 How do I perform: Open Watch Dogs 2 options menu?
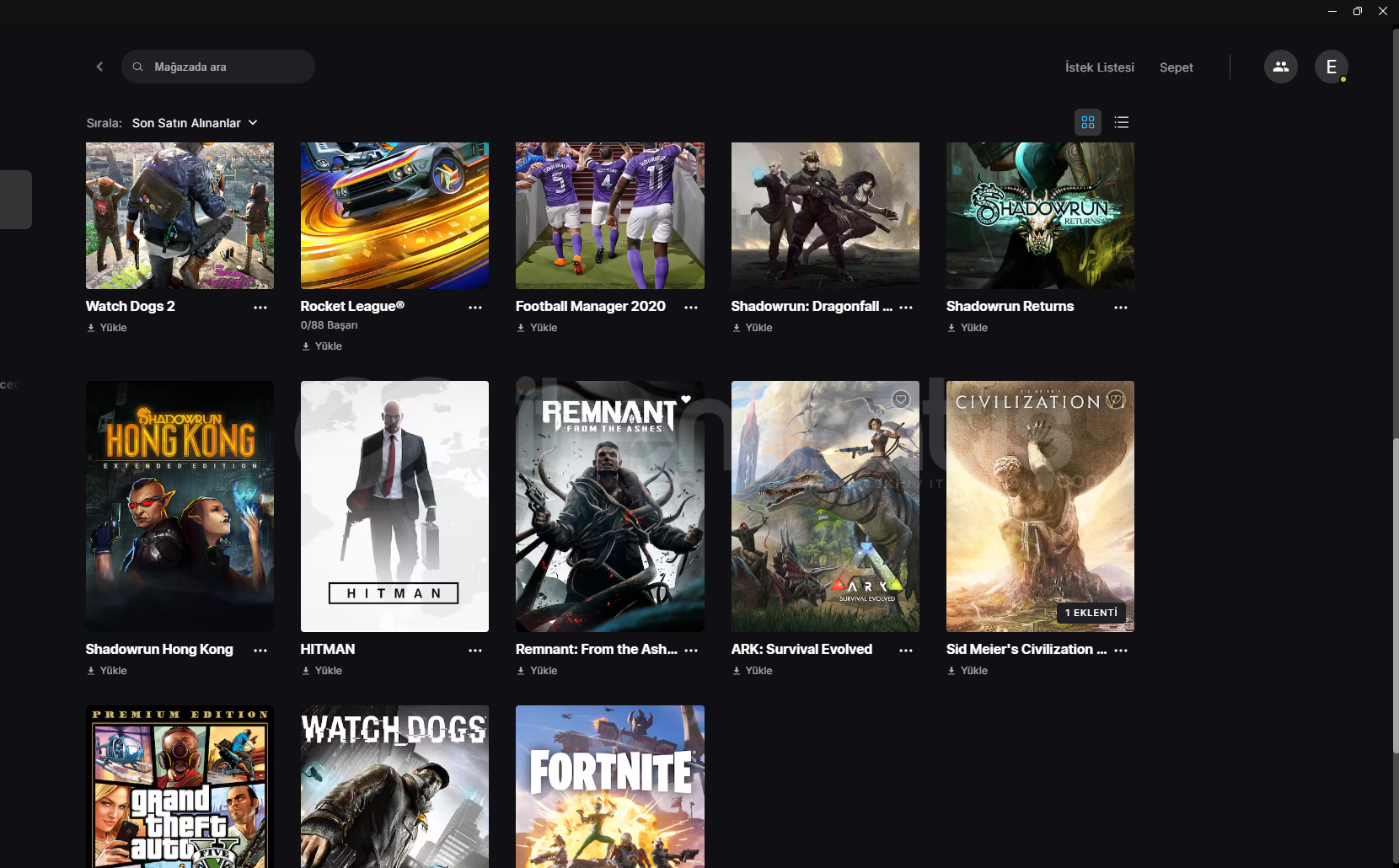click(x=260, y=308)
